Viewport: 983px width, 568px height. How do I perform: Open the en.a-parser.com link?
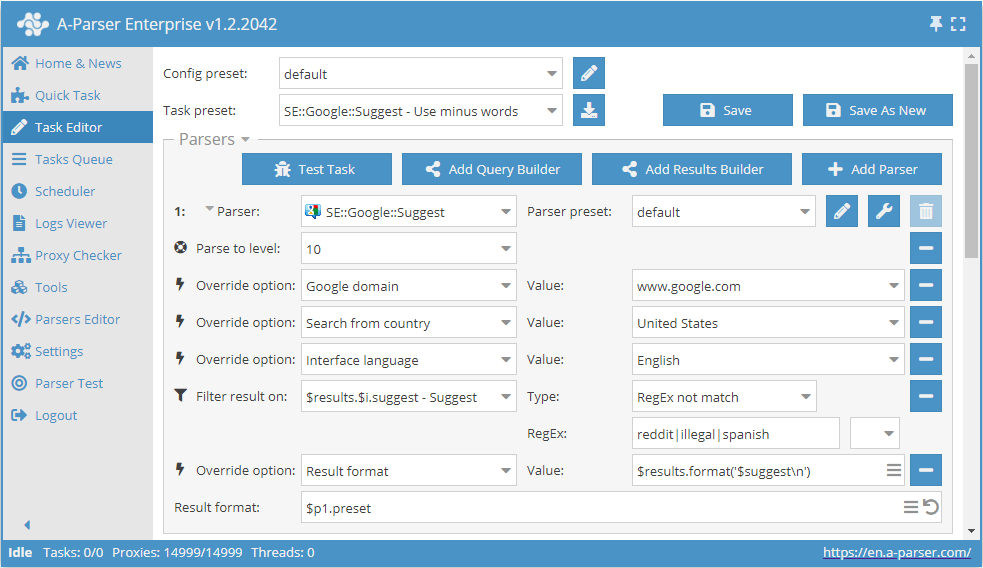click(896, 552)
